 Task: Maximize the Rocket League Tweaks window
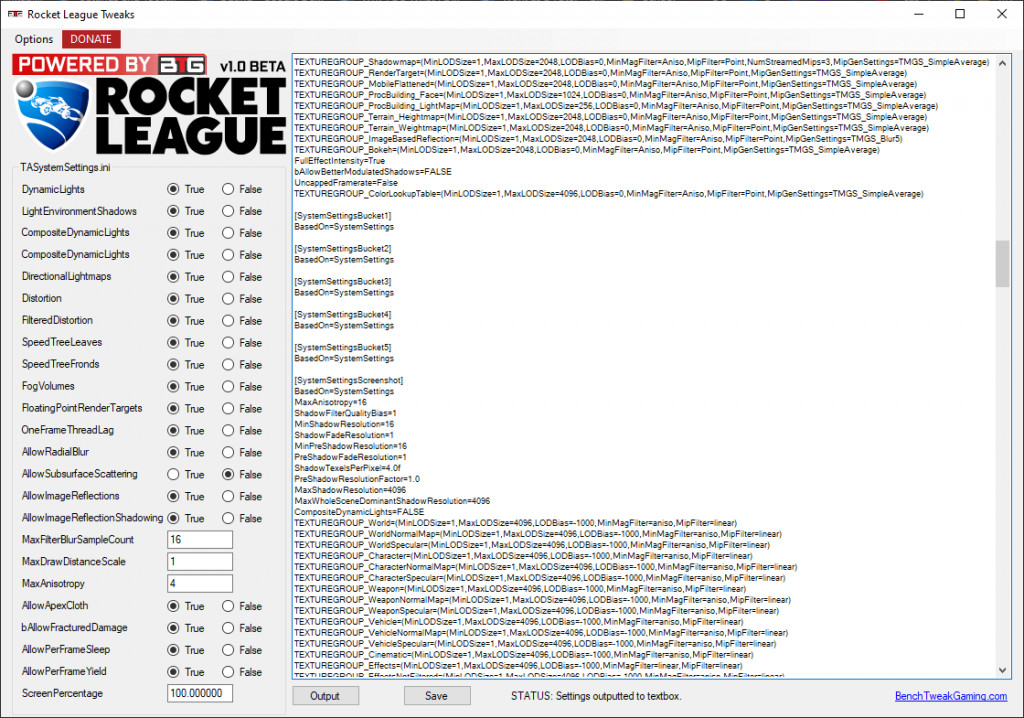[x=960, y=14]
